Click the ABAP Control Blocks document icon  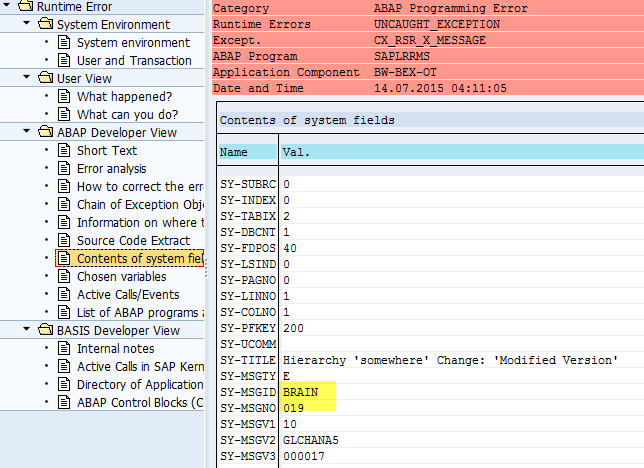64,402
